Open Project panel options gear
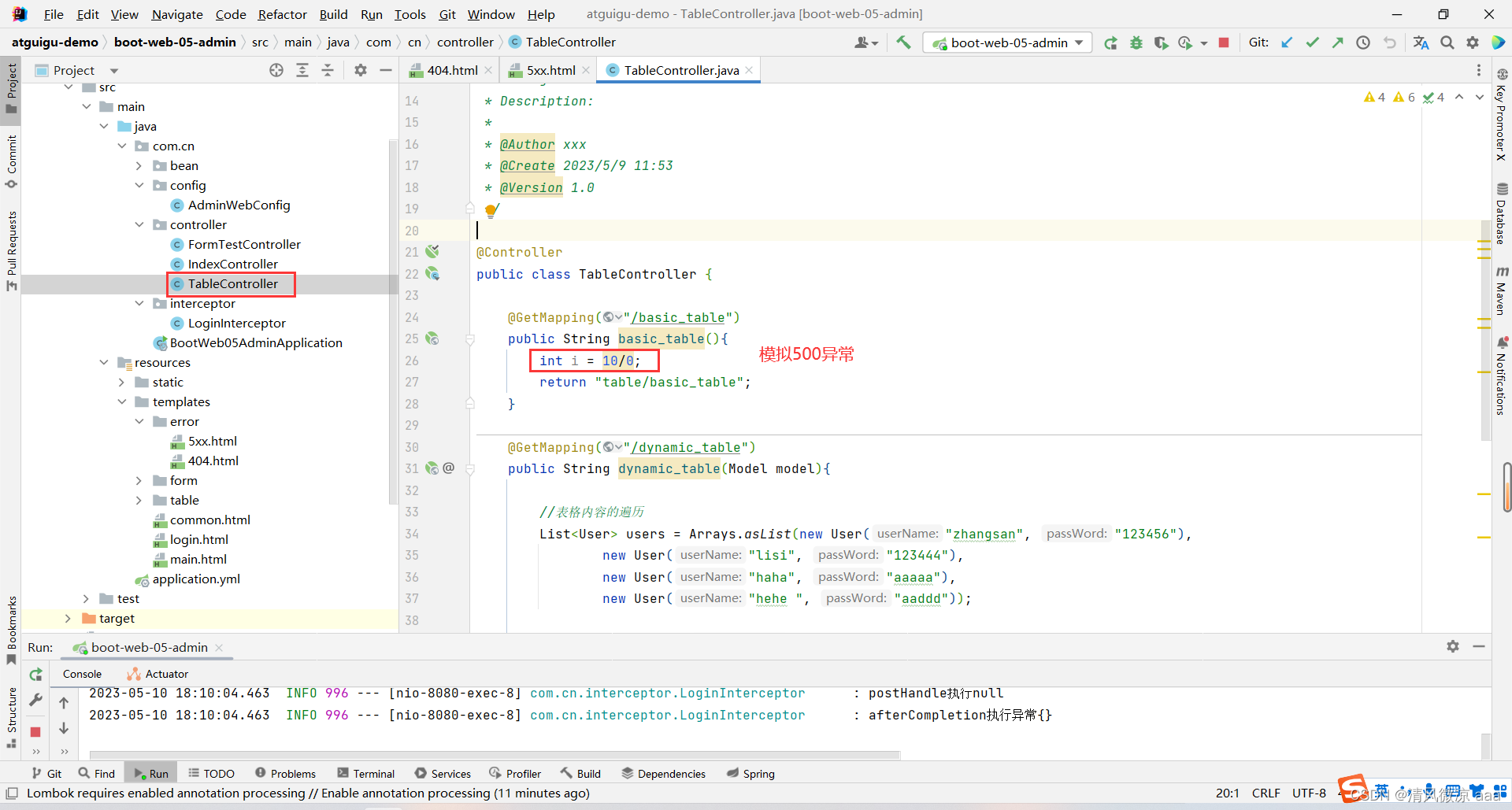 [361, 70]
